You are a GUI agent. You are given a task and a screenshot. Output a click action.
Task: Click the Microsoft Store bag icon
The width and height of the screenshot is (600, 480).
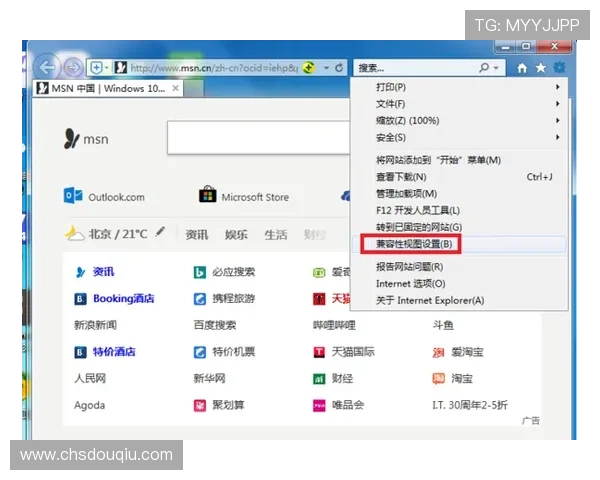207,195
